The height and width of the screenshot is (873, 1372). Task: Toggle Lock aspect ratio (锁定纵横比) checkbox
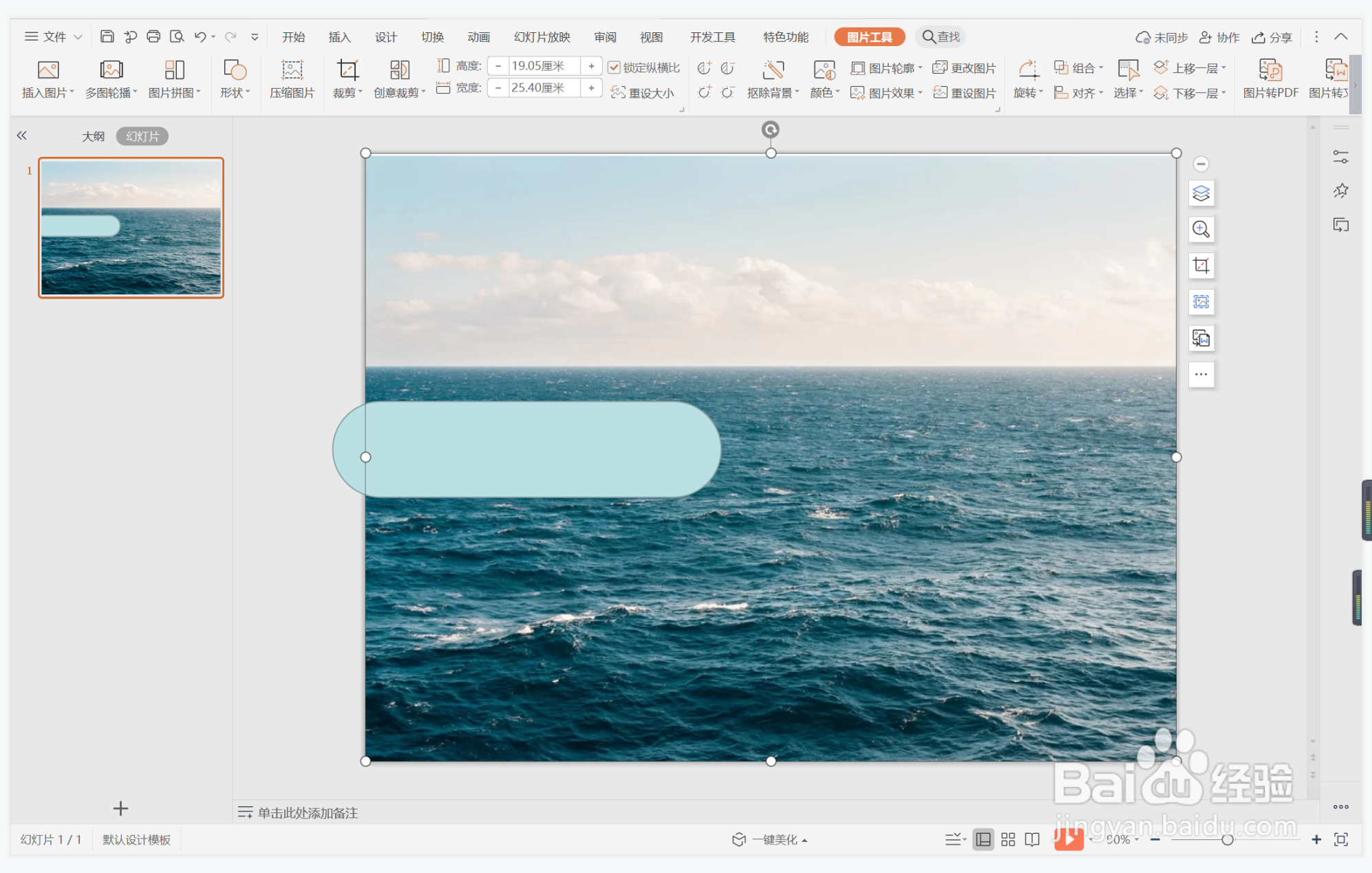click(x=614, y=67)
